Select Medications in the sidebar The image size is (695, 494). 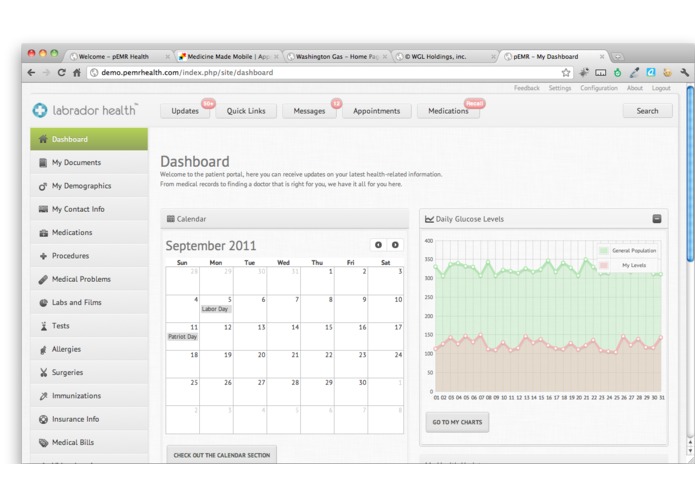pyautogui.click(x=89, y=233)
